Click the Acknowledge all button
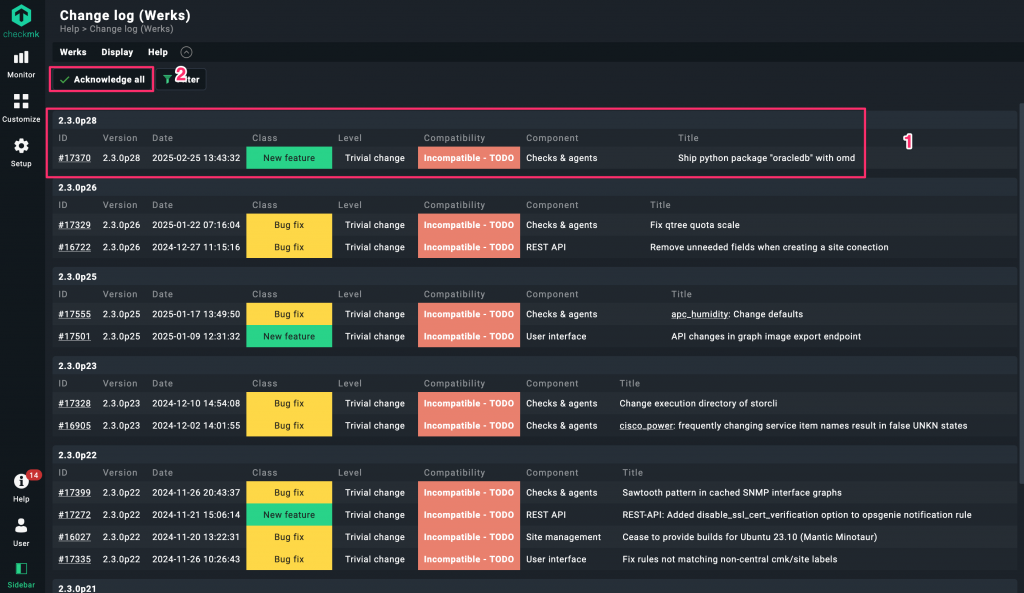This screenshot has width=1024, height=593. point(101,79)
